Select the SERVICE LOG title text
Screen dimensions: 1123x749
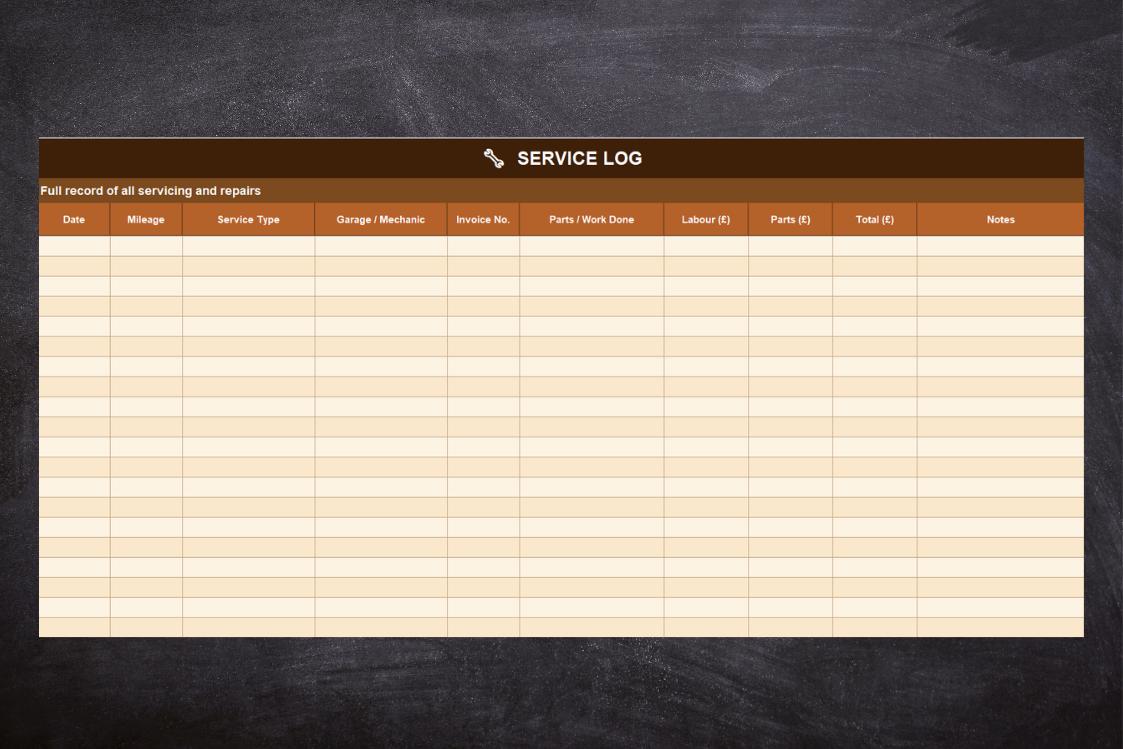[x=579, y=158]
